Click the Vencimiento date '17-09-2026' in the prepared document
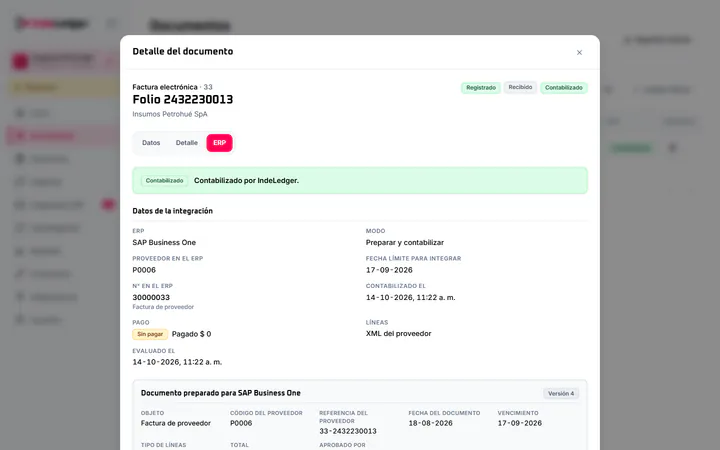The image size is (720, 450). tap(520, 423)
